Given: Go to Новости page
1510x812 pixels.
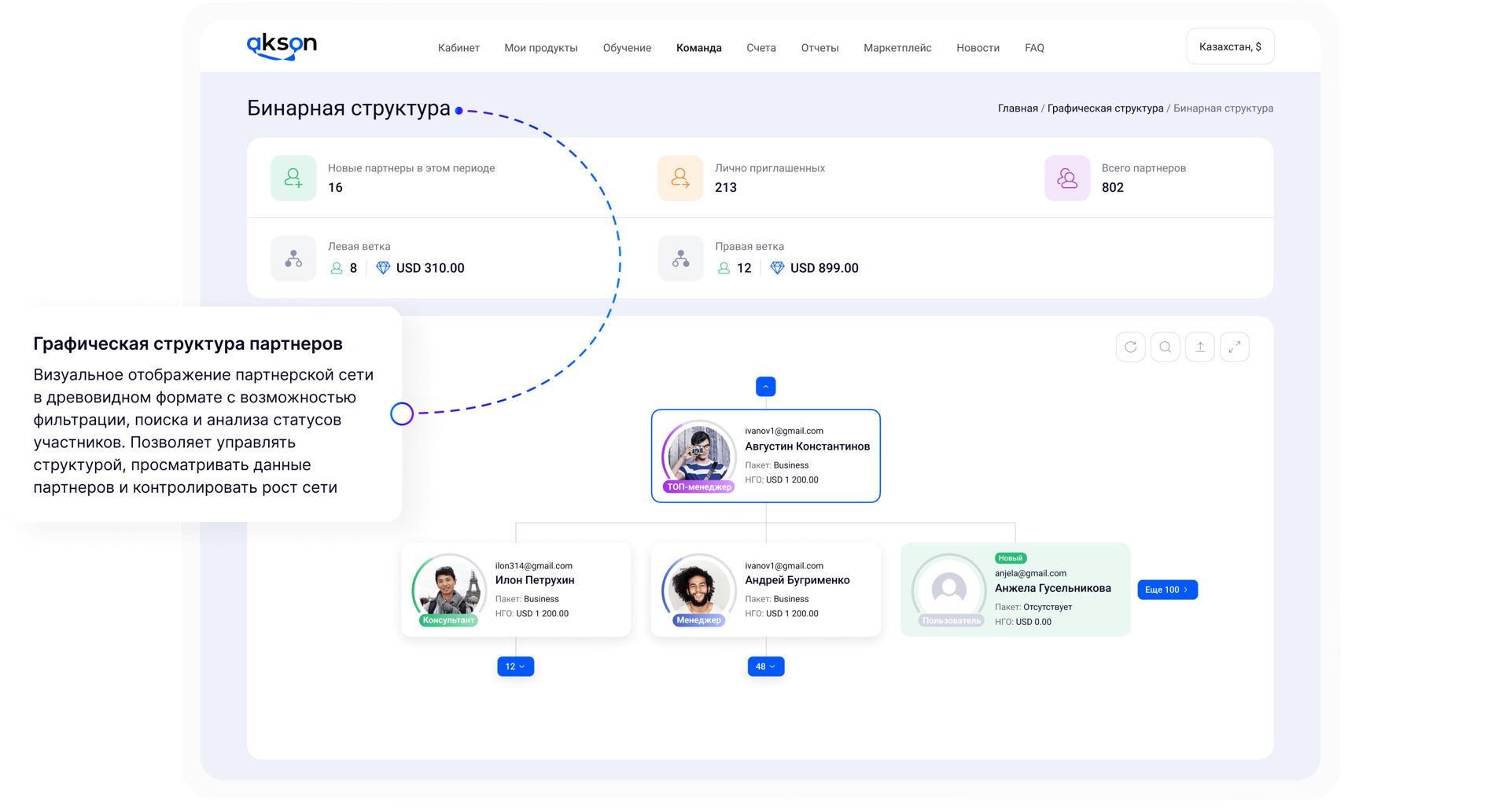Looking at the screenshot, I should pos(978,48).
